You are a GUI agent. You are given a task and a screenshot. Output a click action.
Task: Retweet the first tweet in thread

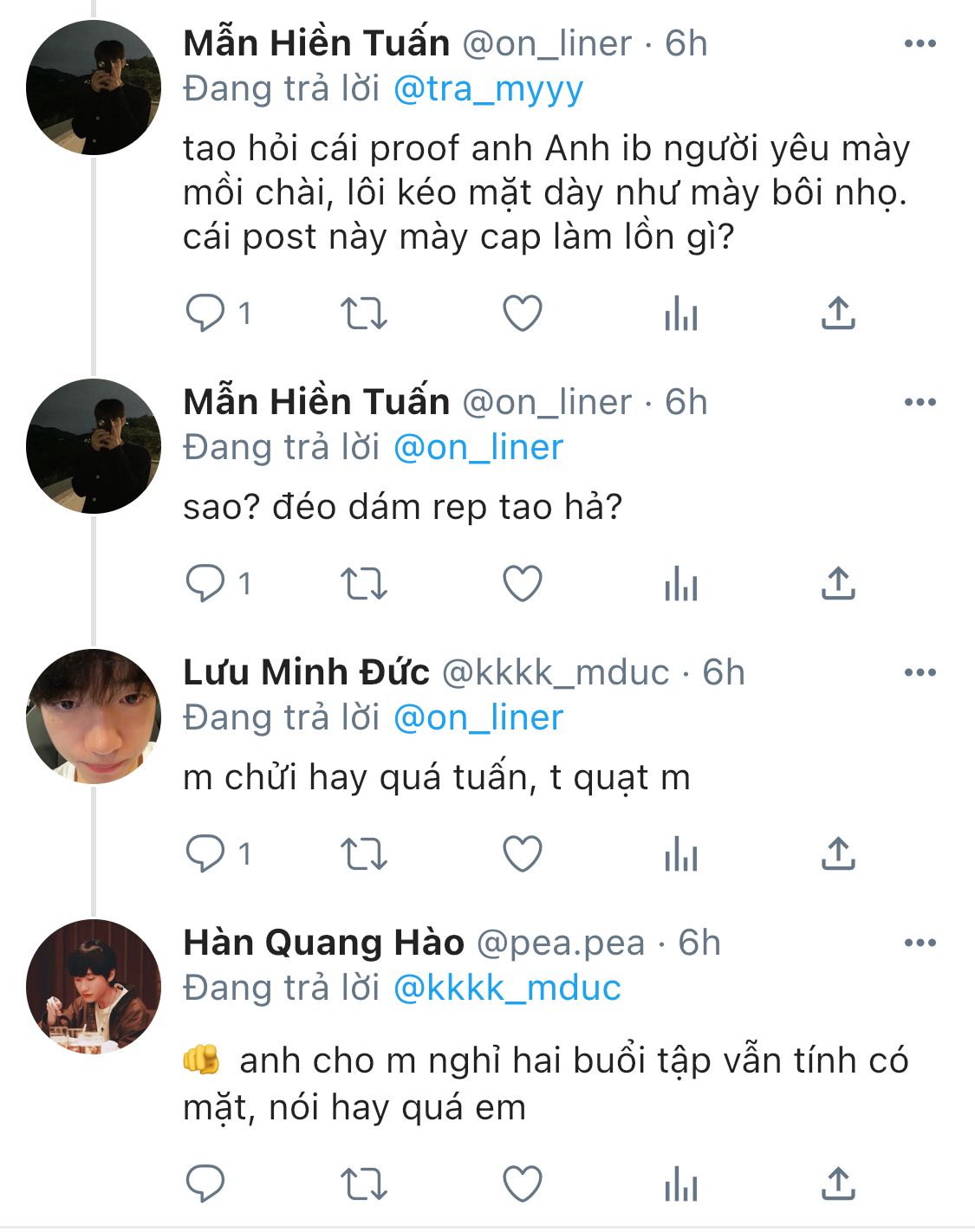coord(363,314)
